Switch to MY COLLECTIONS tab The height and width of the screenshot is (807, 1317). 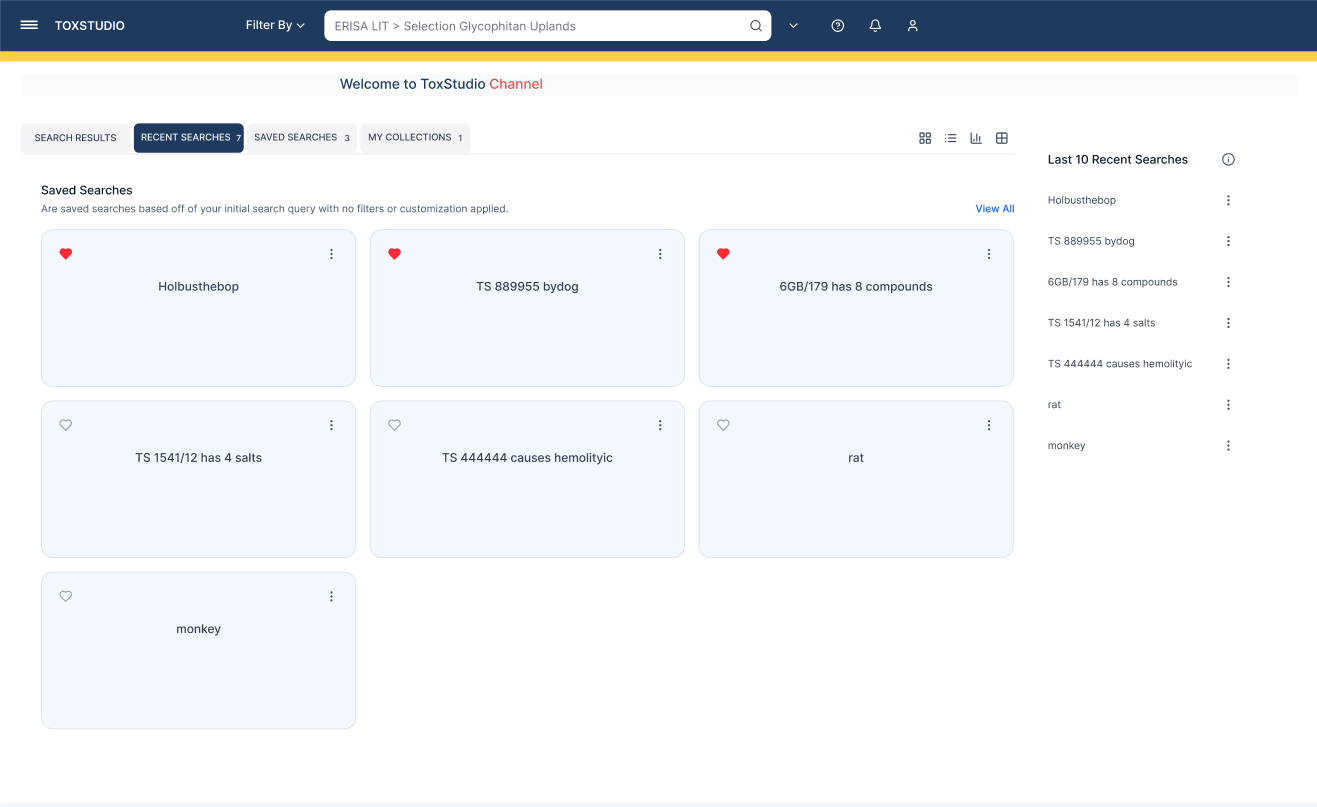(415, 138)
